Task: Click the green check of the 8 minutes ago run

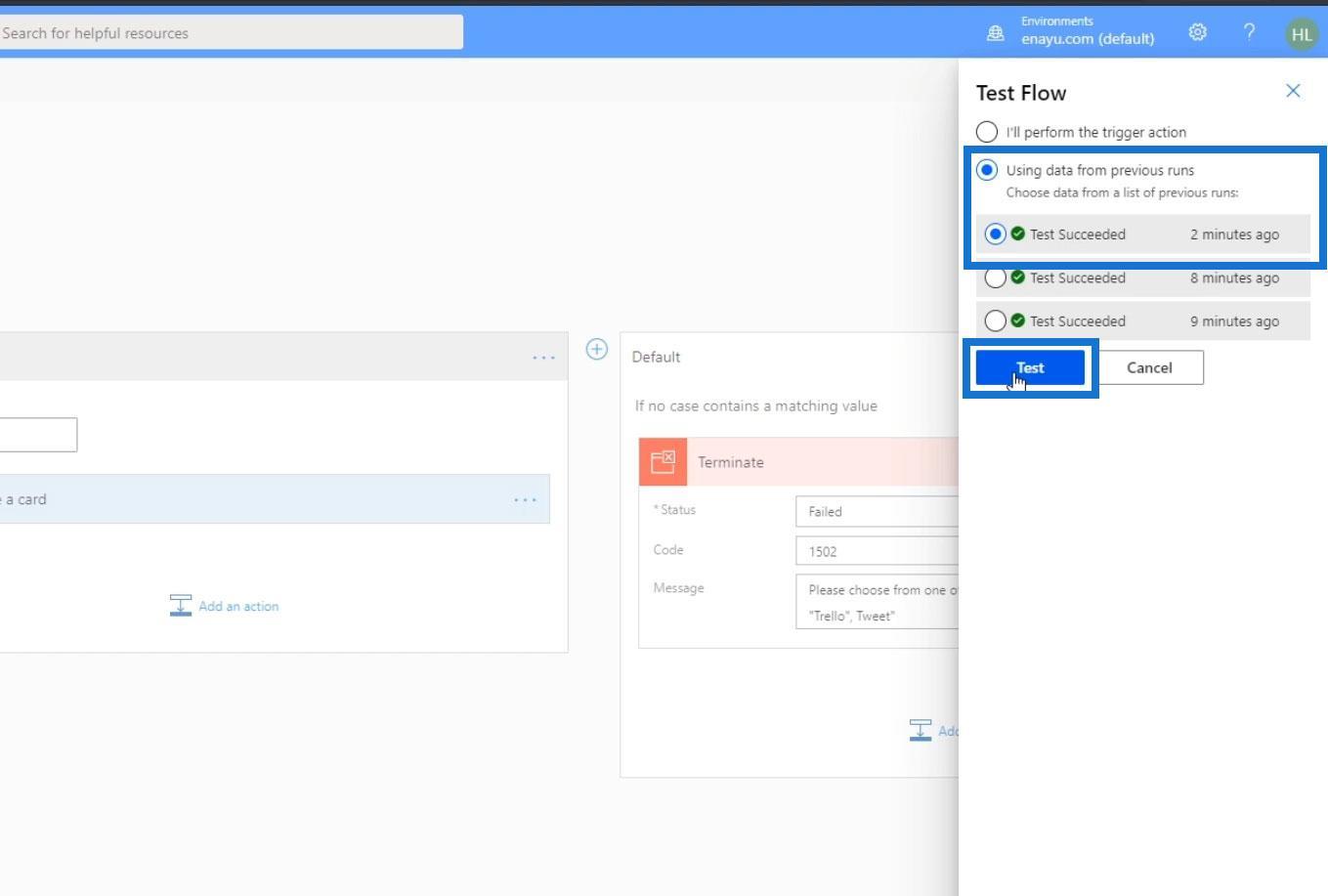Action: 1018,277
